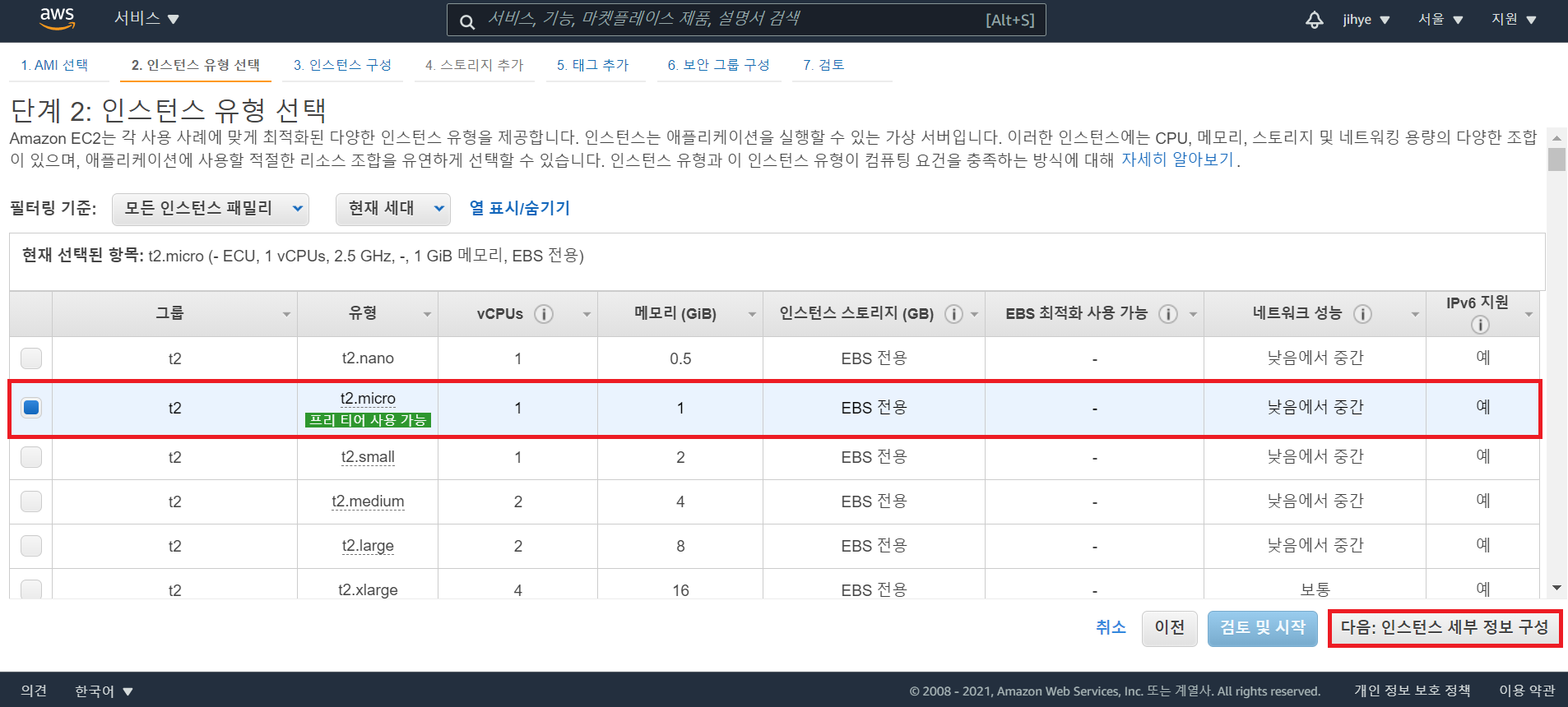Show info icon for EBS optimized column
This screenshot has width=1568, height=707.
pos(1168,314)
